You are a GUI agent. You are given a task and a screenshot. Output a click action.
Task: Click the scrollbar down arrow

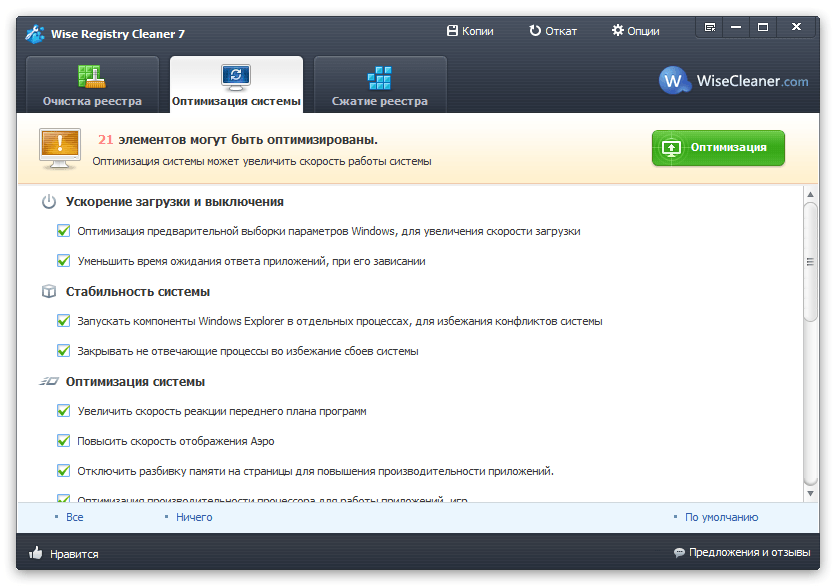click(810, 493)
